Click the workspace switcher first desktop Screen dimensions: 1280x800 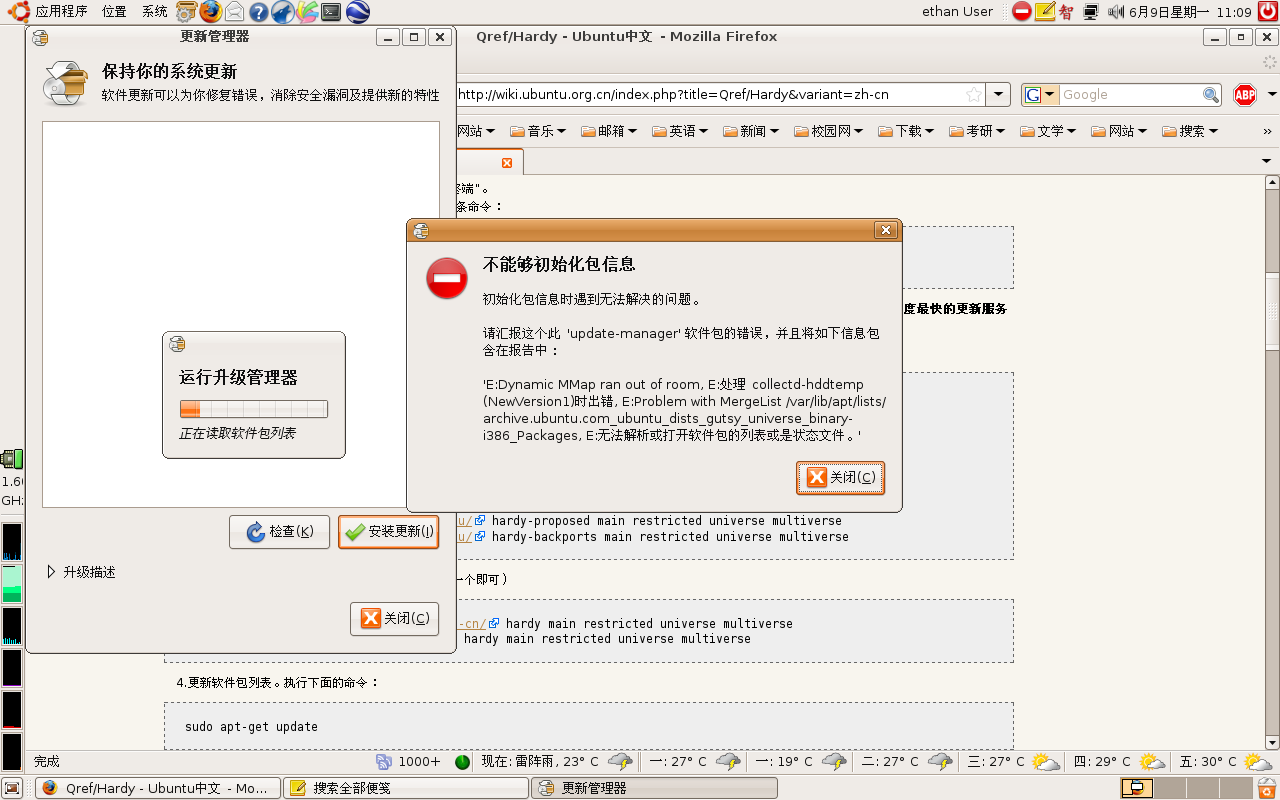coord(1136,788)
